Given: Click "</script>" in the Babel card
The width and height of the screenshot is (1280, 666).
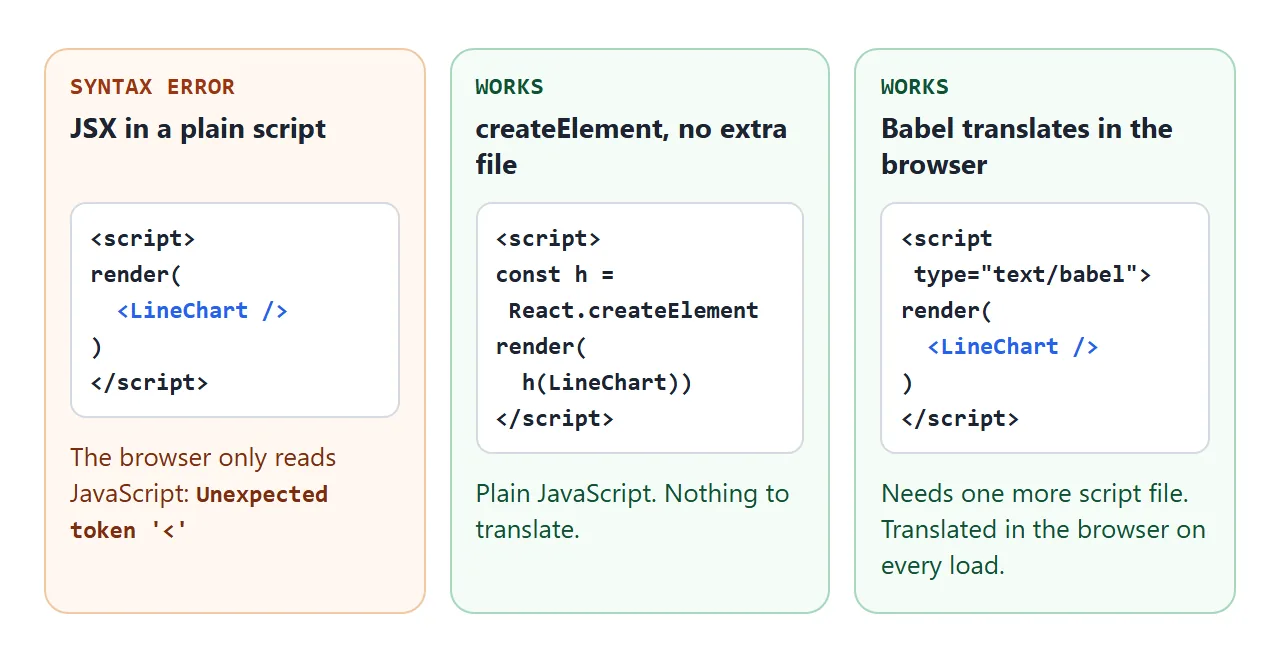Looking at the screenshot, I should click(959, 419).
